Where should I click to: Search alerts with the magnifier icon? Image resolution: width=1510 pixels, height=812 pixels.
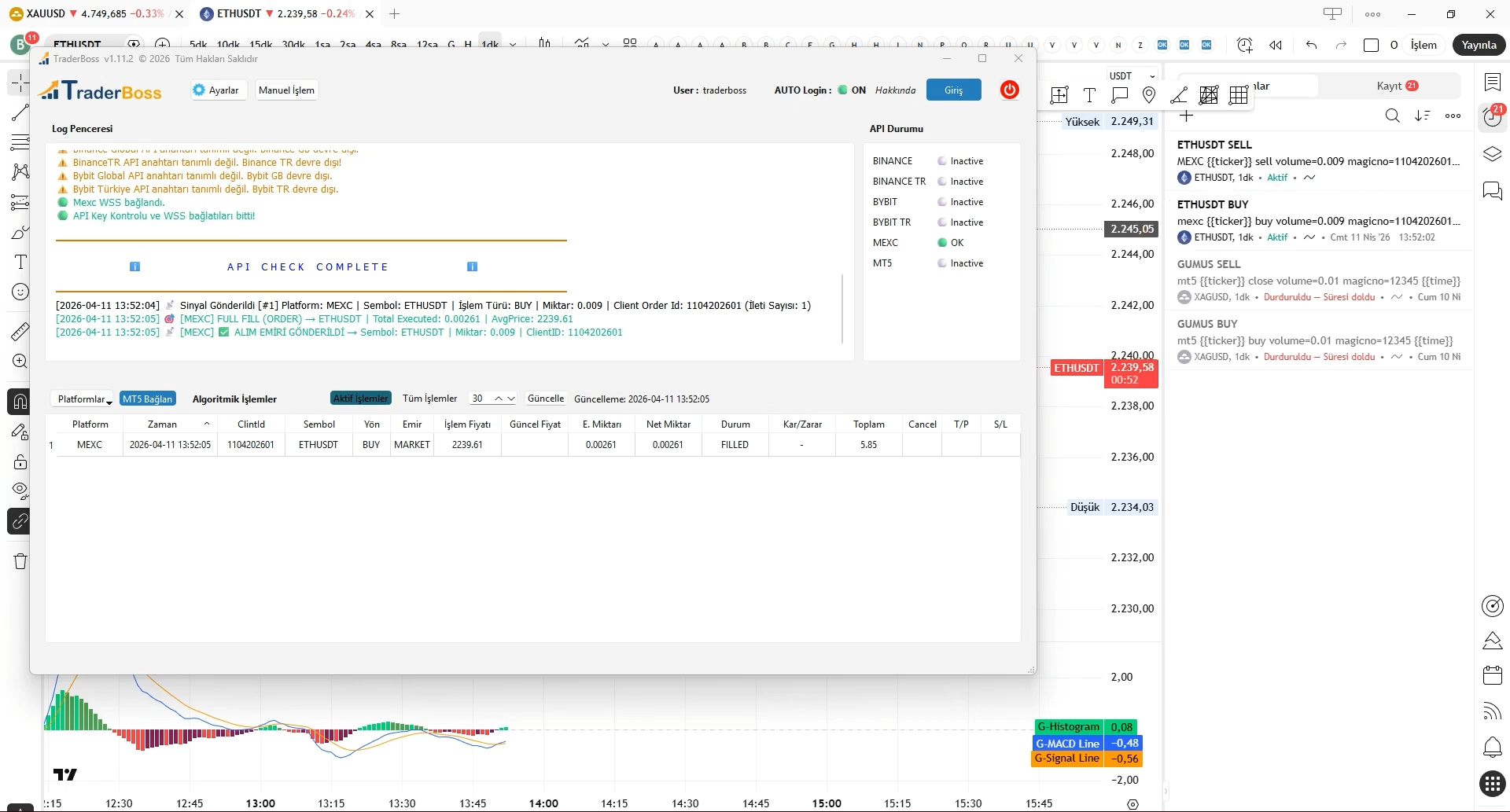pyautogui.click(x=1392, y=116)
